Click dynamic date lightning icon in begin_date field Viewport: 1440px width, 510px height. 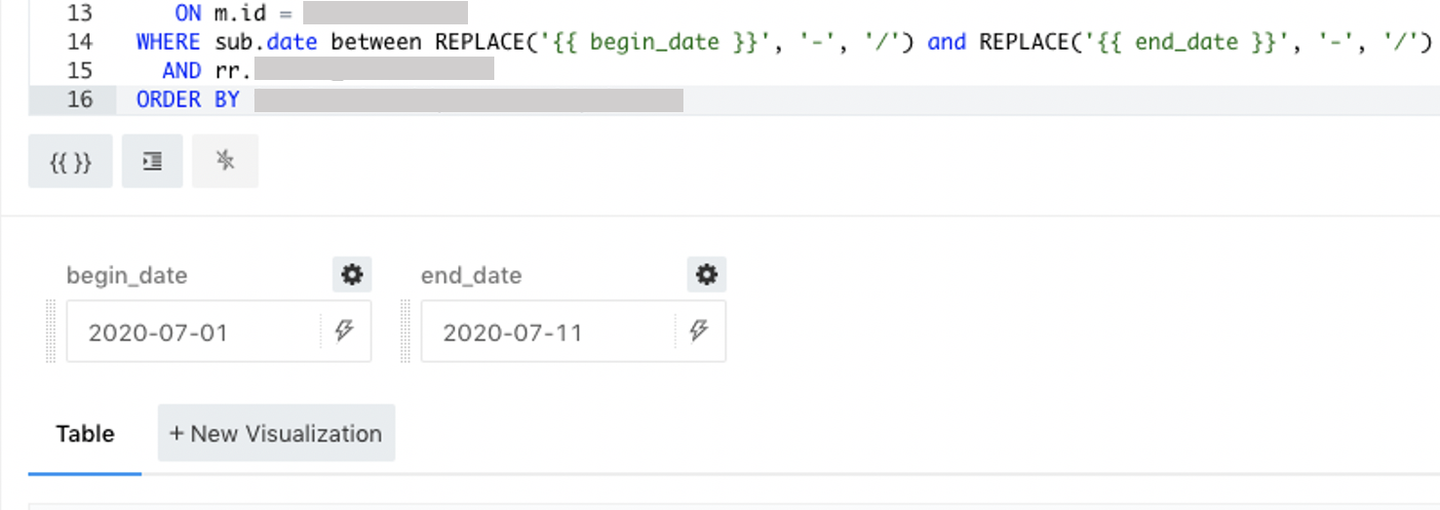[x=345, y=331]
